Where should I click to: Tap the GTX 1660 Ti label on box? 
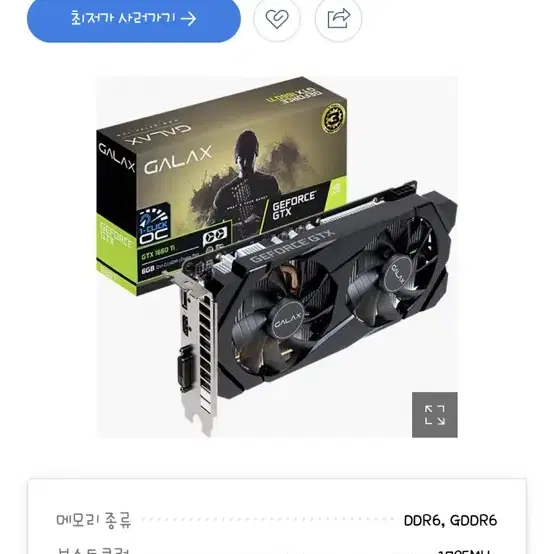tap(158, 252)
